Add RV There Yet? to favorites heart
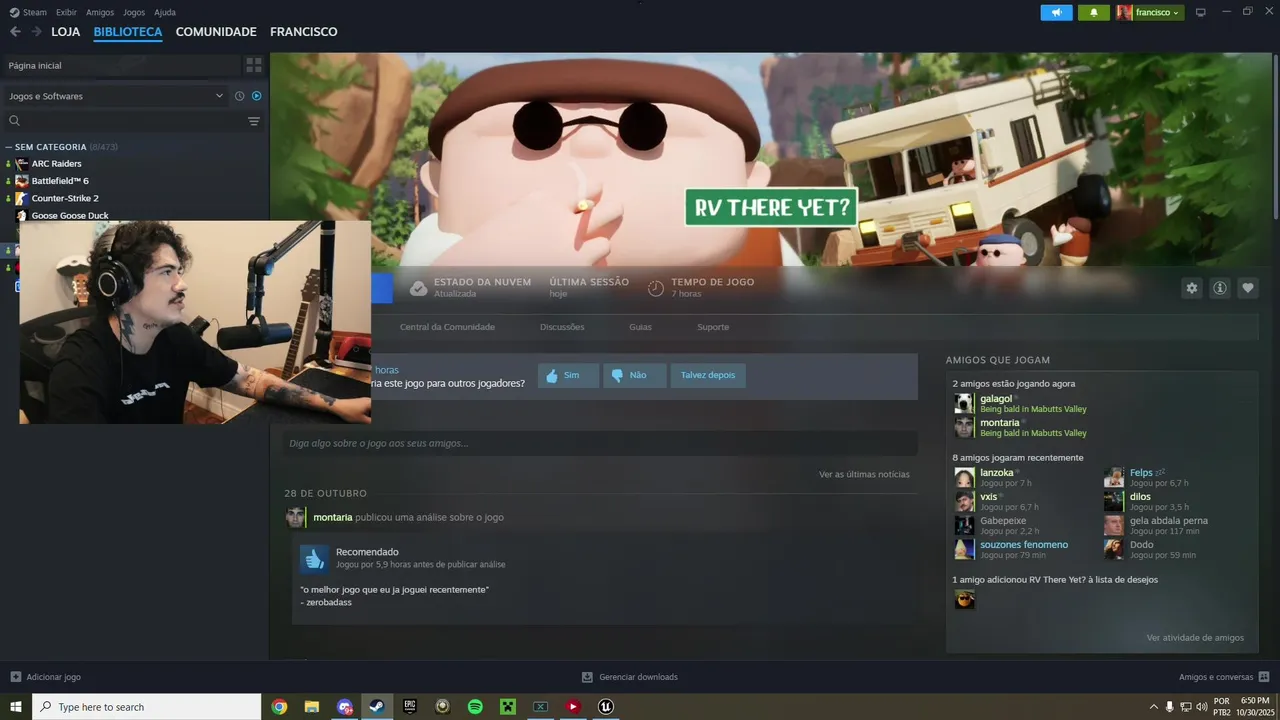This screenshot has height=720, width=1280. [1248, 288]
